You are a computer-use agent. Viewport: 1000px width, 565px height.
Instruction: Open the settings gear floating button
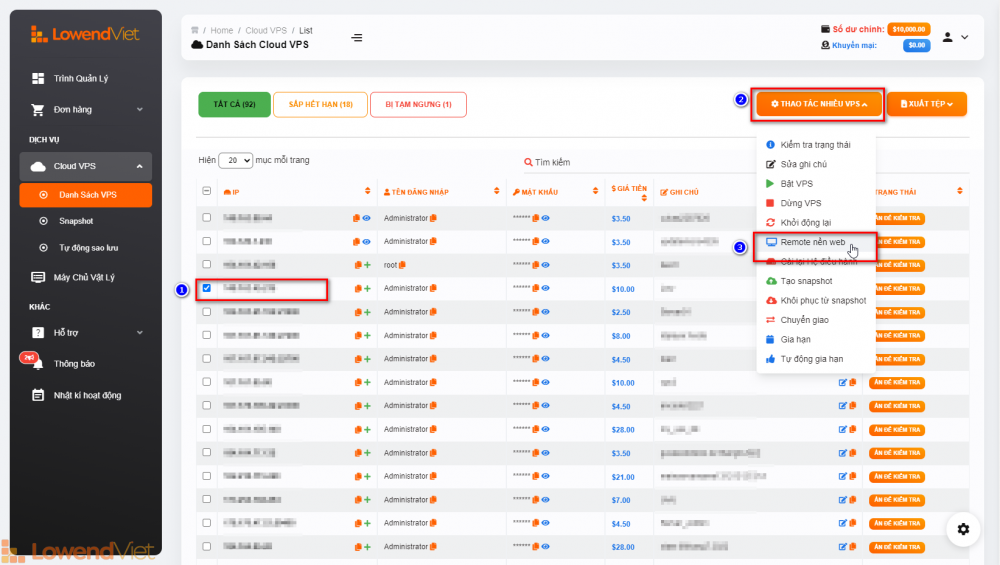coord(963,529)
